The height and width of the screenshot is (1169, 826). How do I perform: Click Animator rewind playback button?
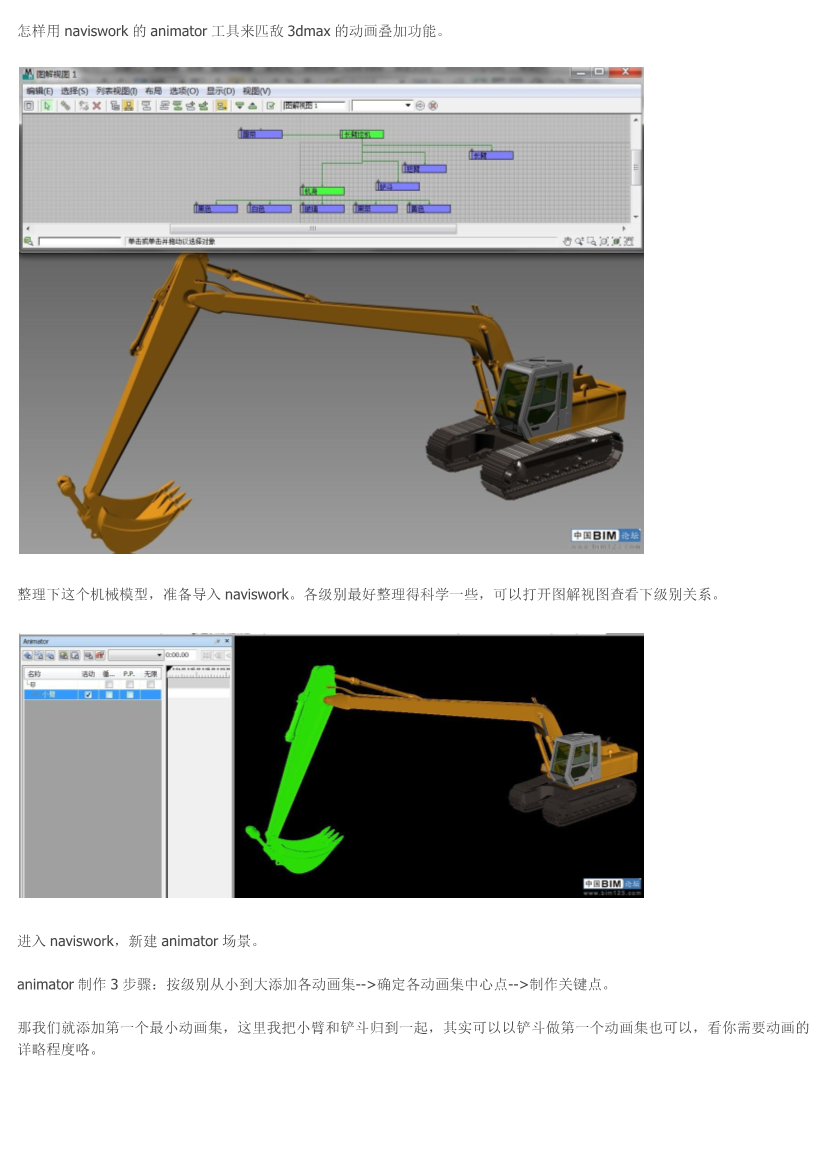tap(206, 655)
